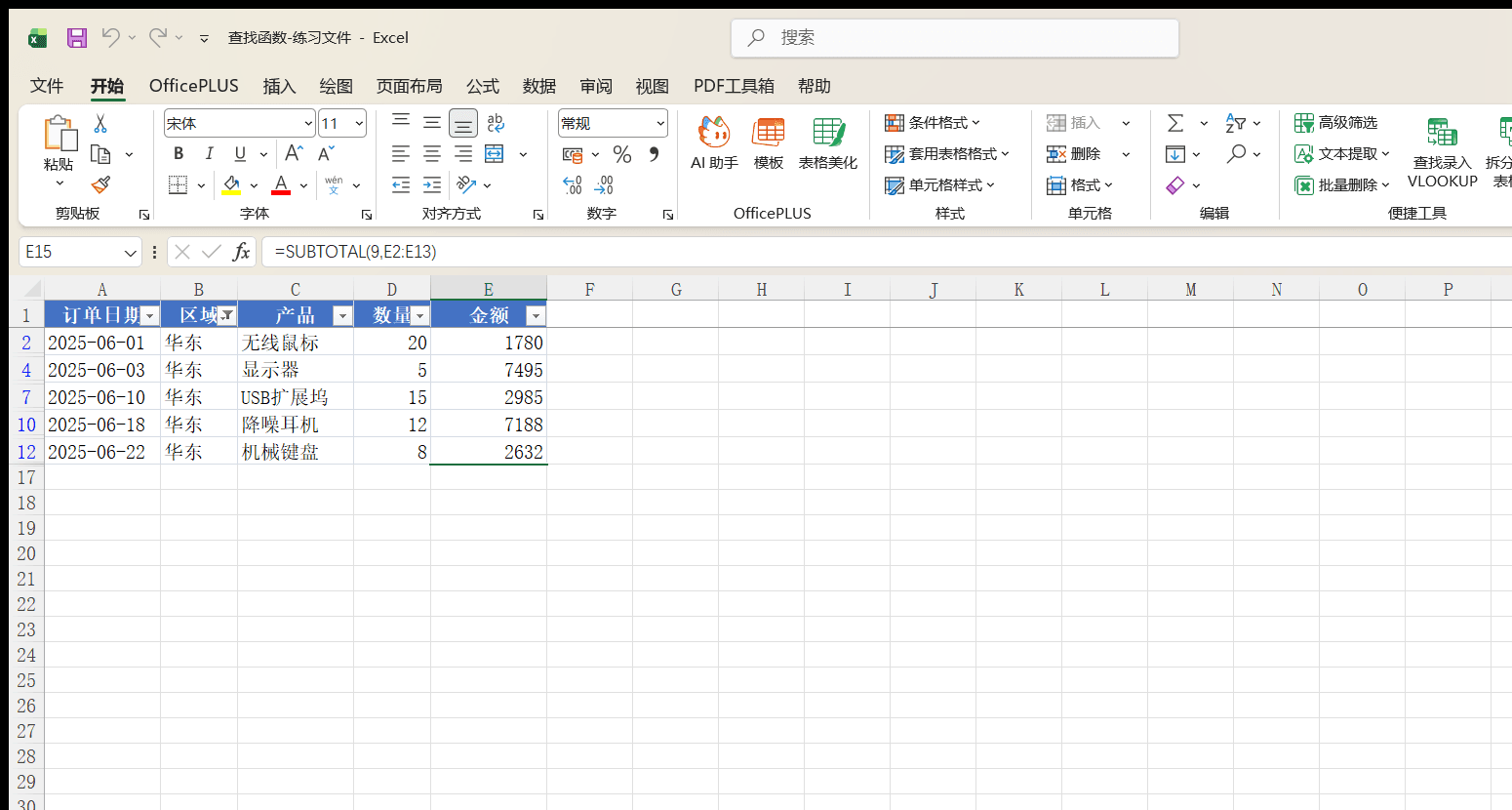
Task: Click the AutoSum sigma icon
Action: click(x=1175, y=123)
